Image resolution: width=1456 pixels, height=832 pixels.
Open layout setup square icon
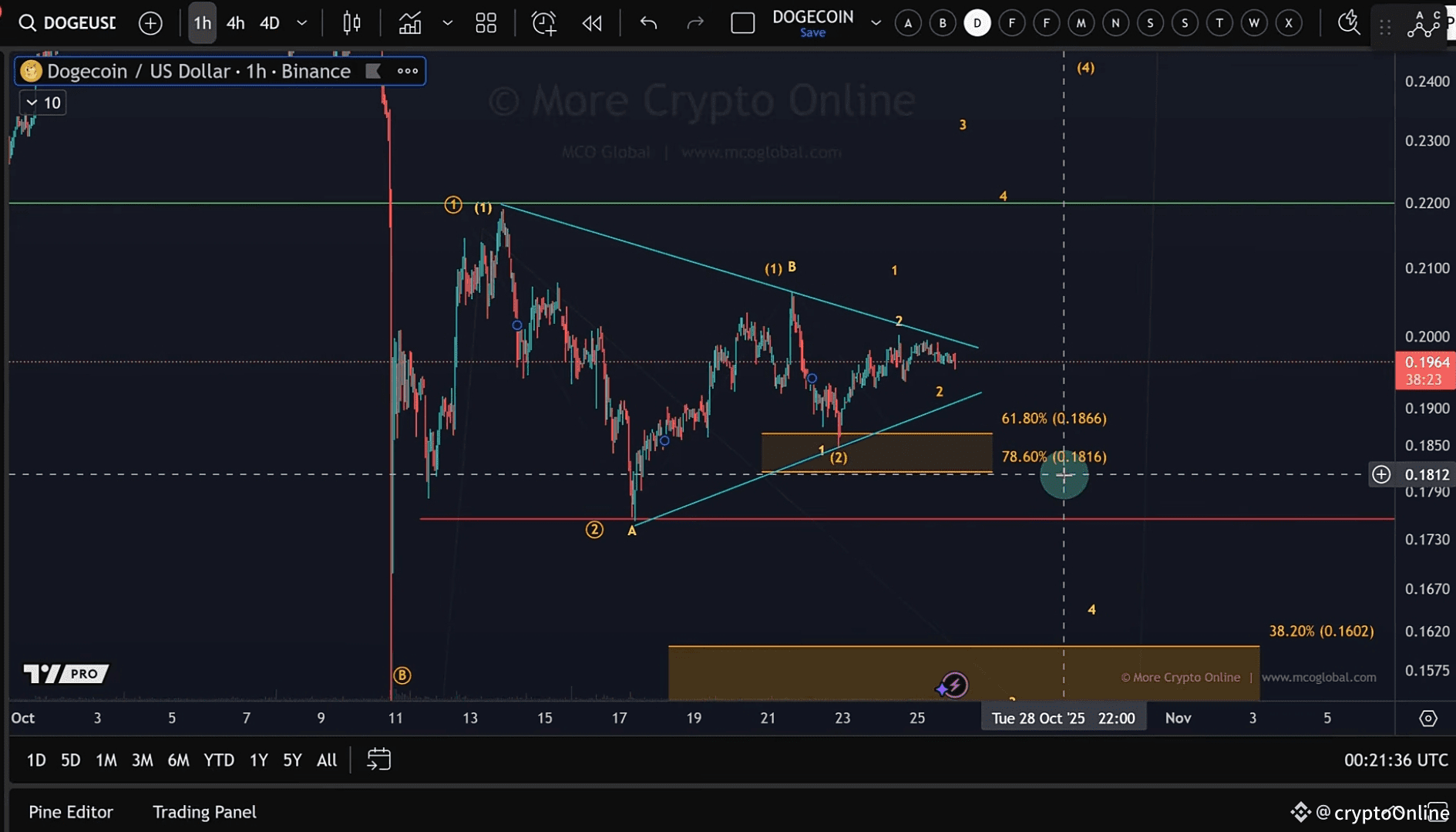pos(742,23)
